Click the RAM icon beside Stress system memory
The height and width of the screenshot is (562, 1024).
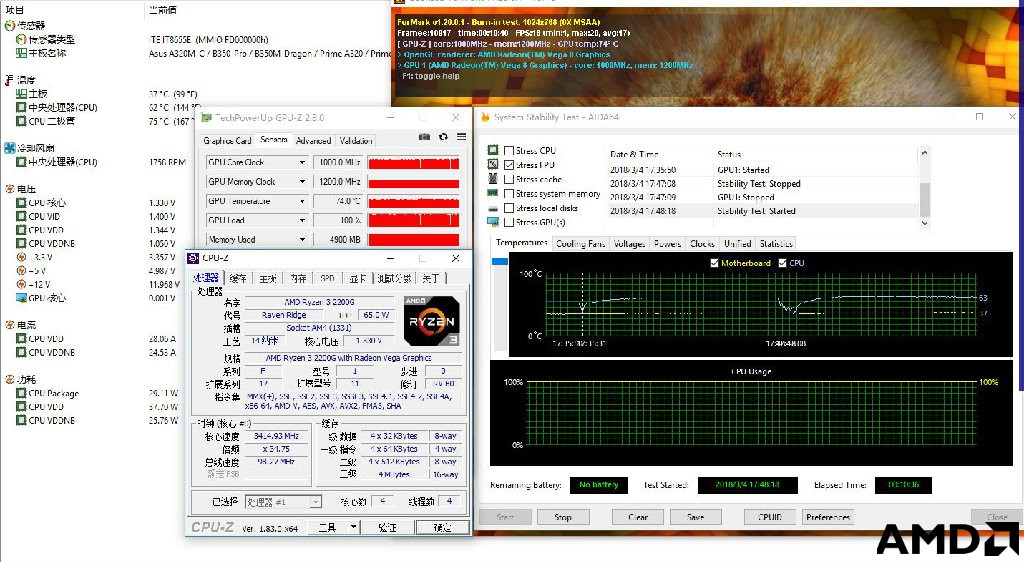493,193
